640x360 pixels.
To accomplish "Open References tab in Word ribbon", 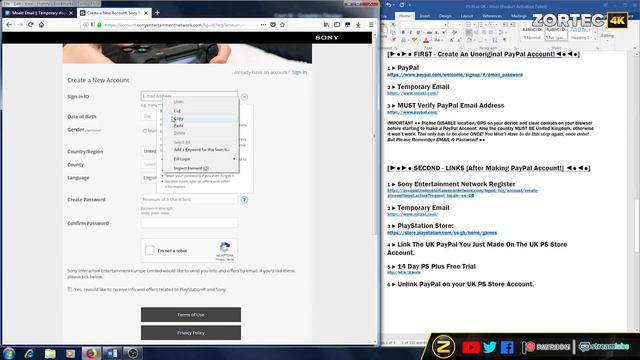I will point(492,16).
